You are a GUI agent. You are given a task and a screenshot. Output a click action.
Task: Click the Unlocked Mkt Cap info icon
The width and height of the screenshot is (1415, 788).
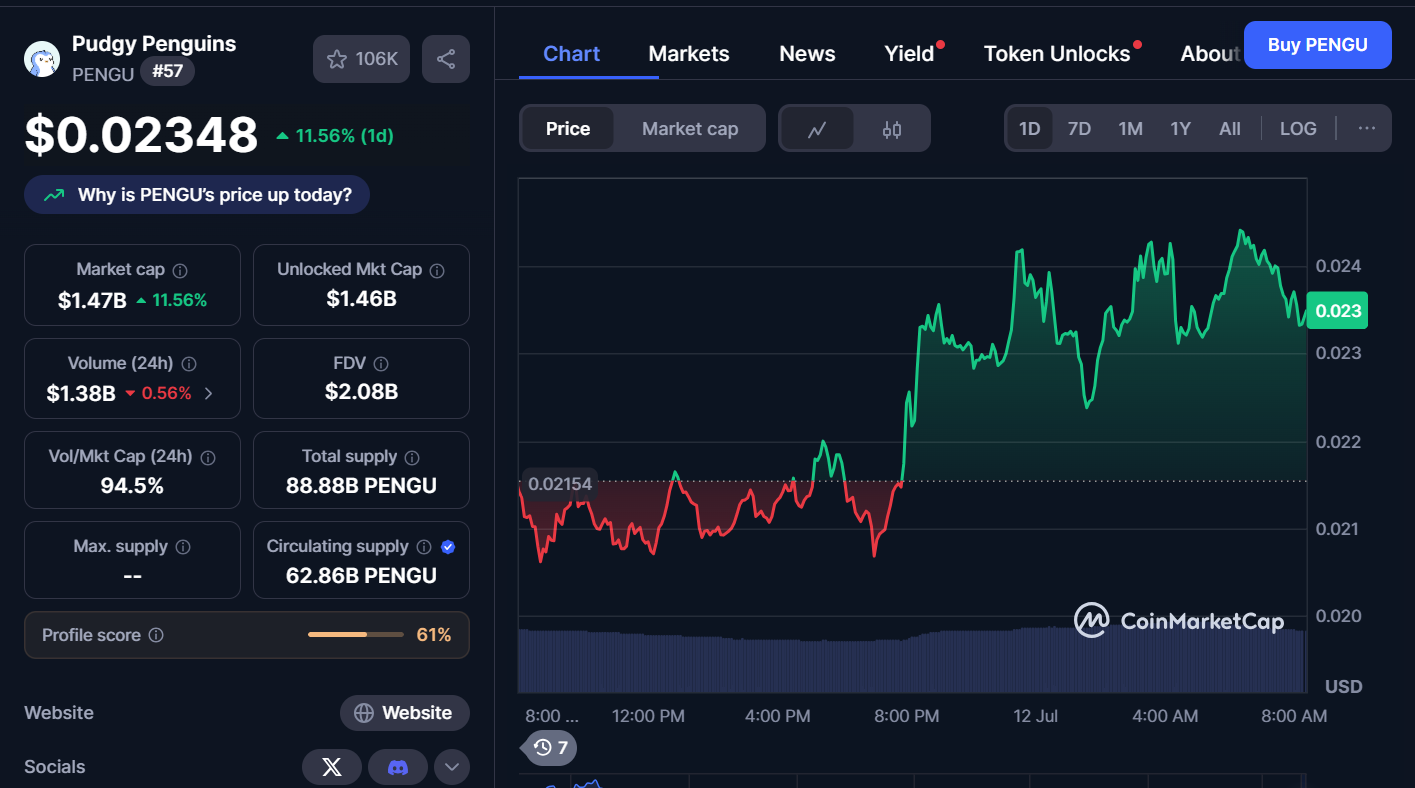pos(437,270)
